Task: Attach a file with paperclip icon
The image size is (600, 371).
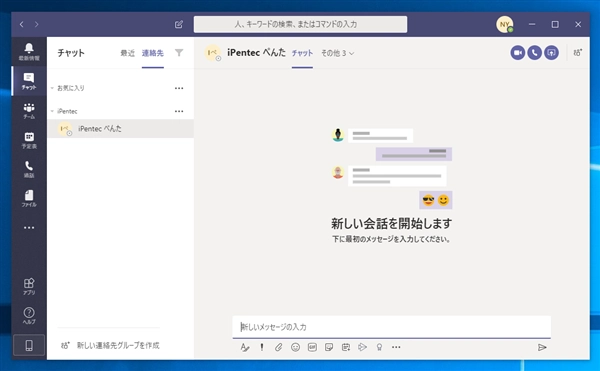Action: pos(279,347)
